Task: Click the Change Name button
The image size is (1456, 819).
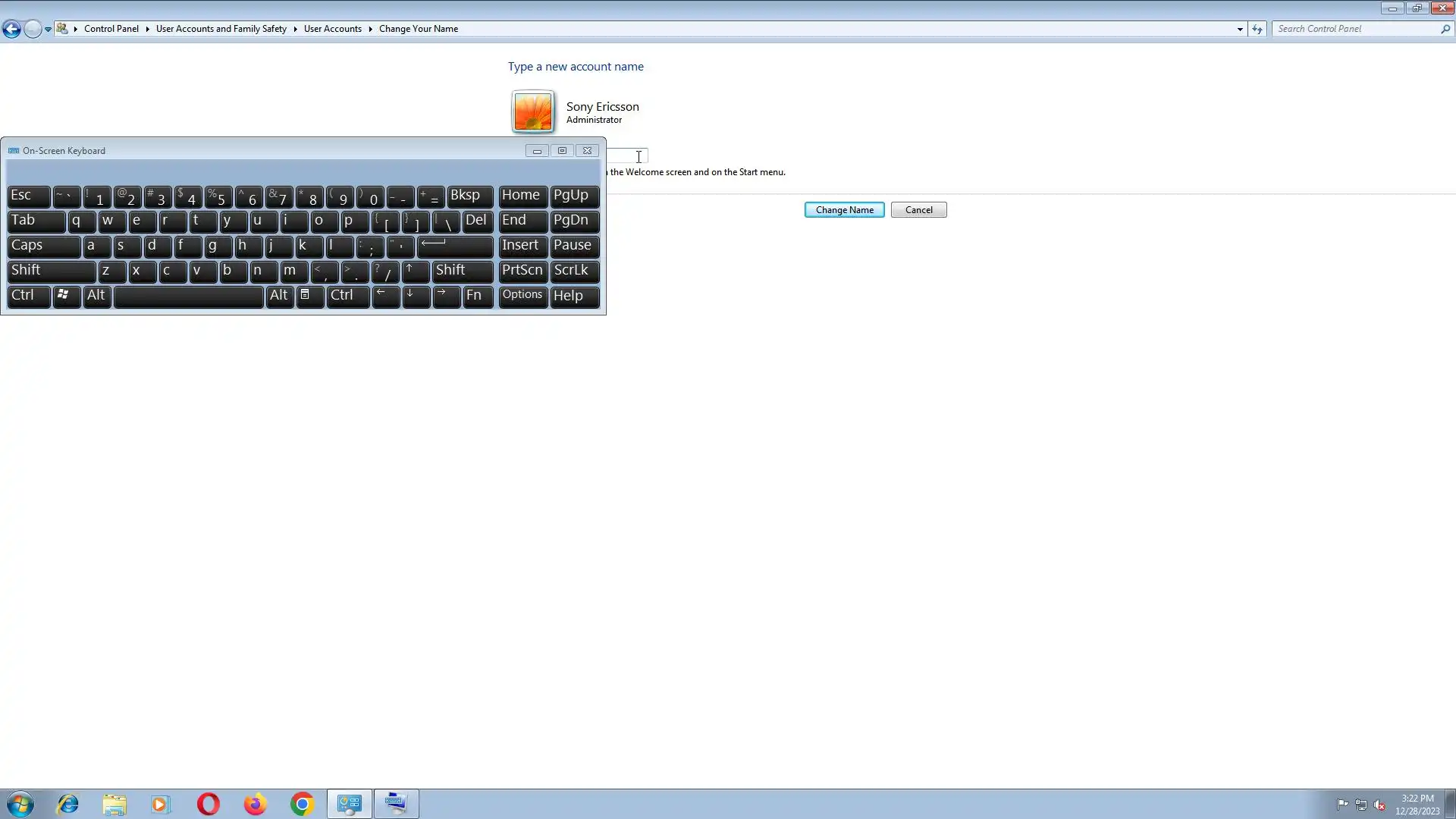Action: [844, 210]
